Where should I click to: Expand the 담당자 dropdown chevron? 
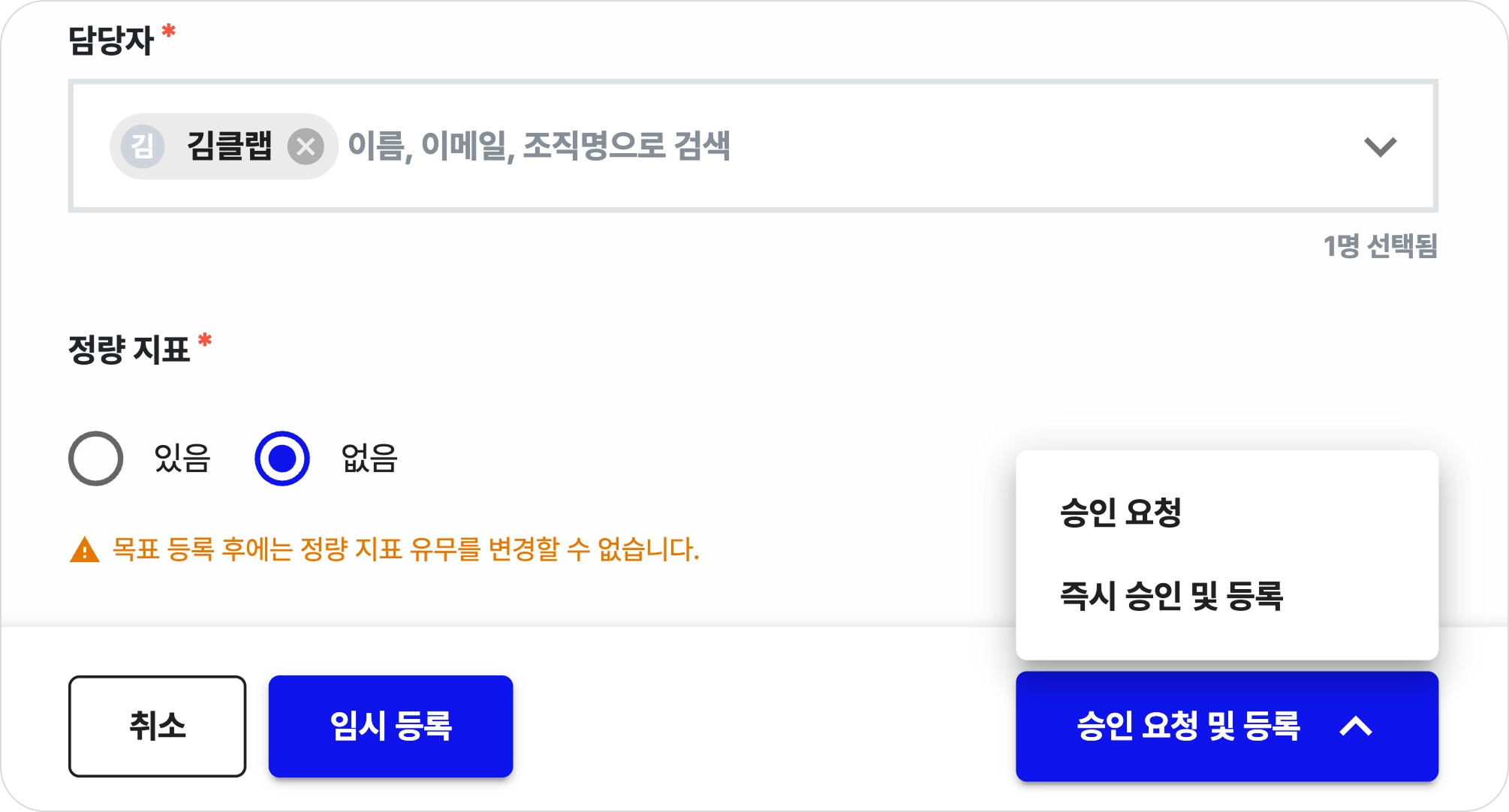(x=1380, y=146)
